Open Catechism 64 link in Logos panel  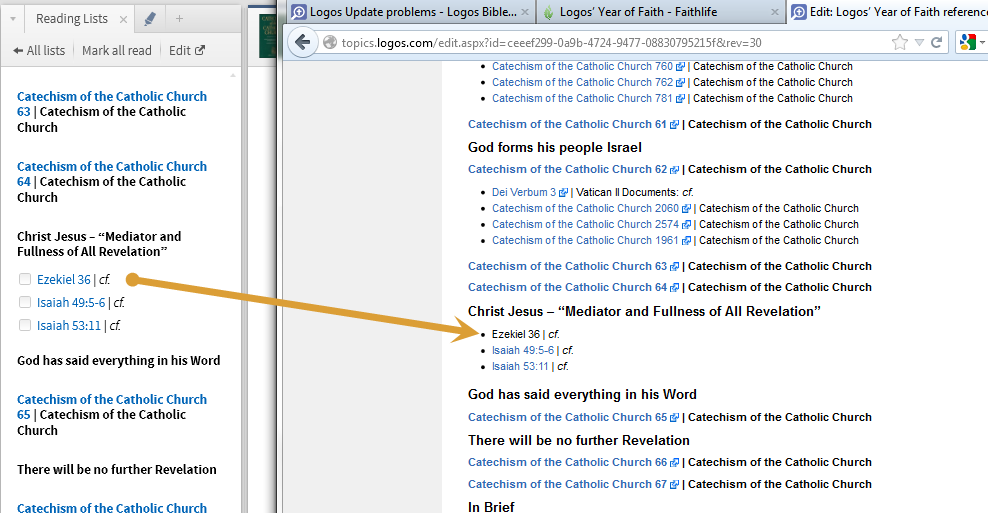[112, 174]
